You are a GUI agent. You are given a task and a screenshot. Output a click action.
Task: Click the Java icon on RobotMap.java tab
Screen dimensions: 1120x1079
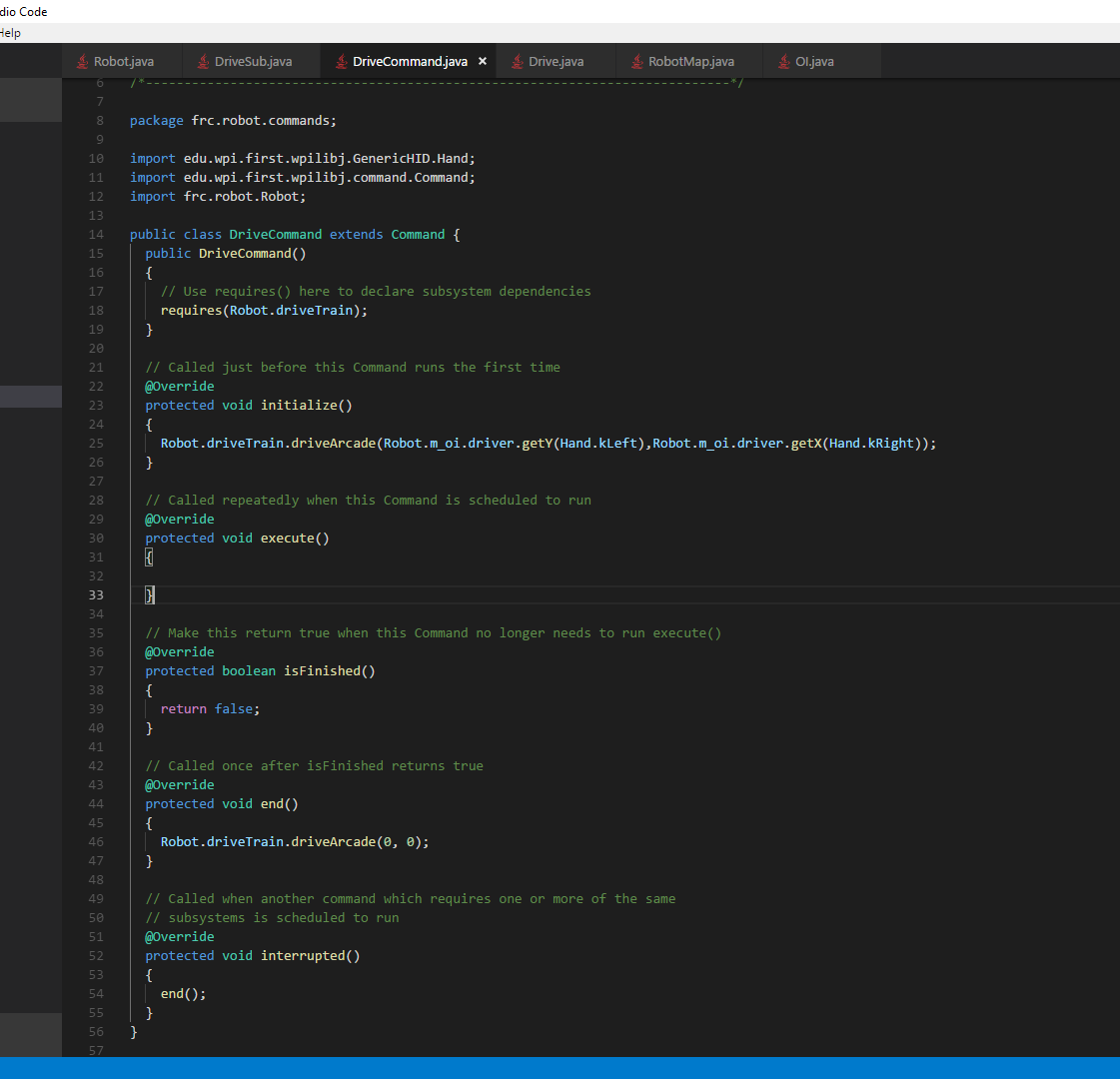[637, 61]
